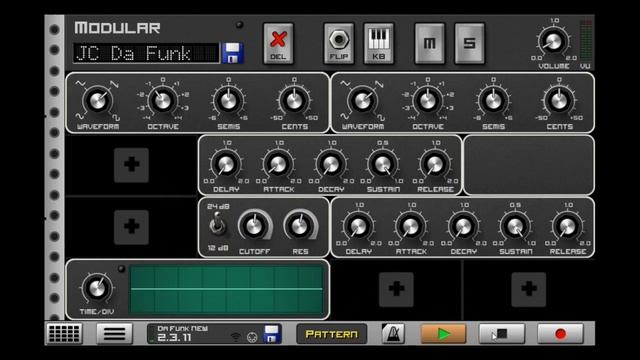640x360 pixels.
Task: Toggle the metronome
Action: tap(393, 333)
